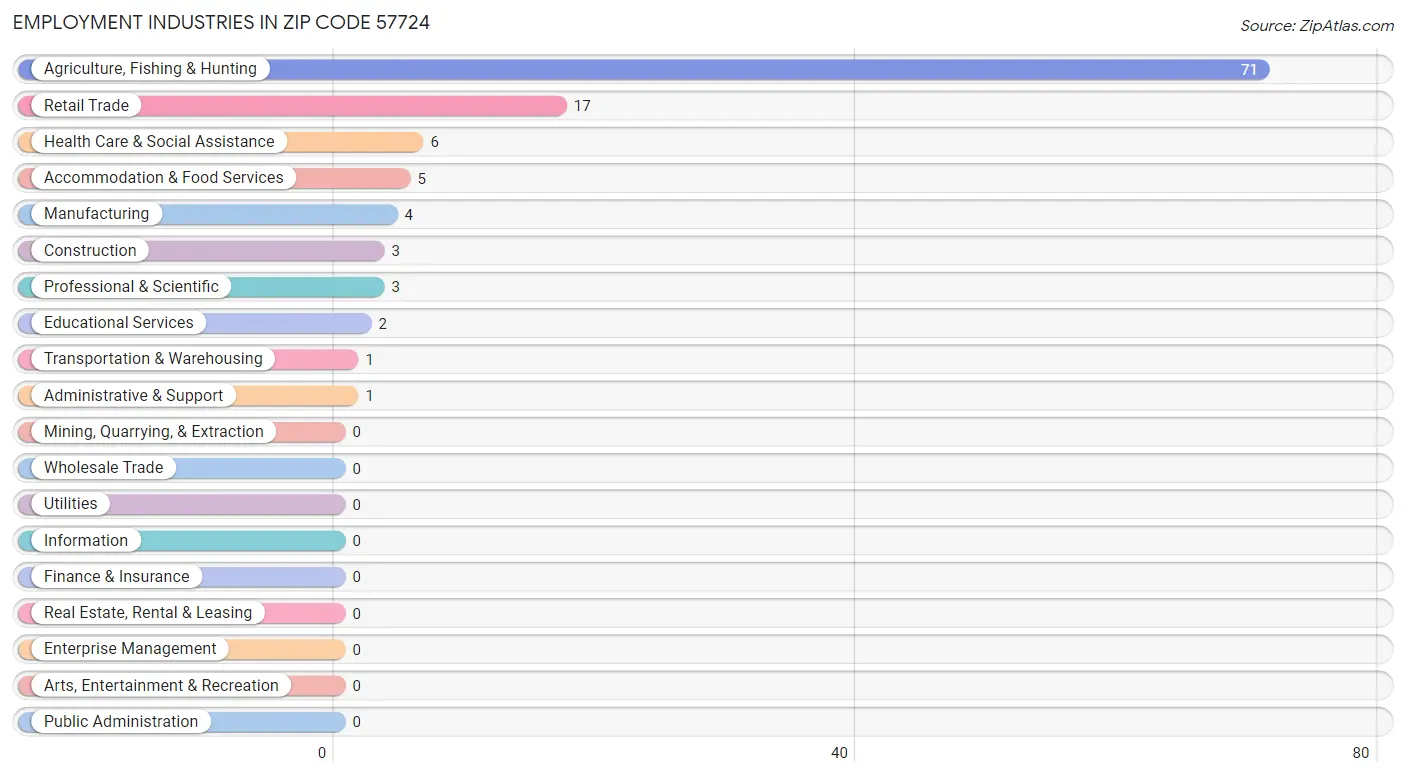Viewport: 1406px width, 777px height.
Task: Click the value 17 beside Retail Trade
Action: 582,106
